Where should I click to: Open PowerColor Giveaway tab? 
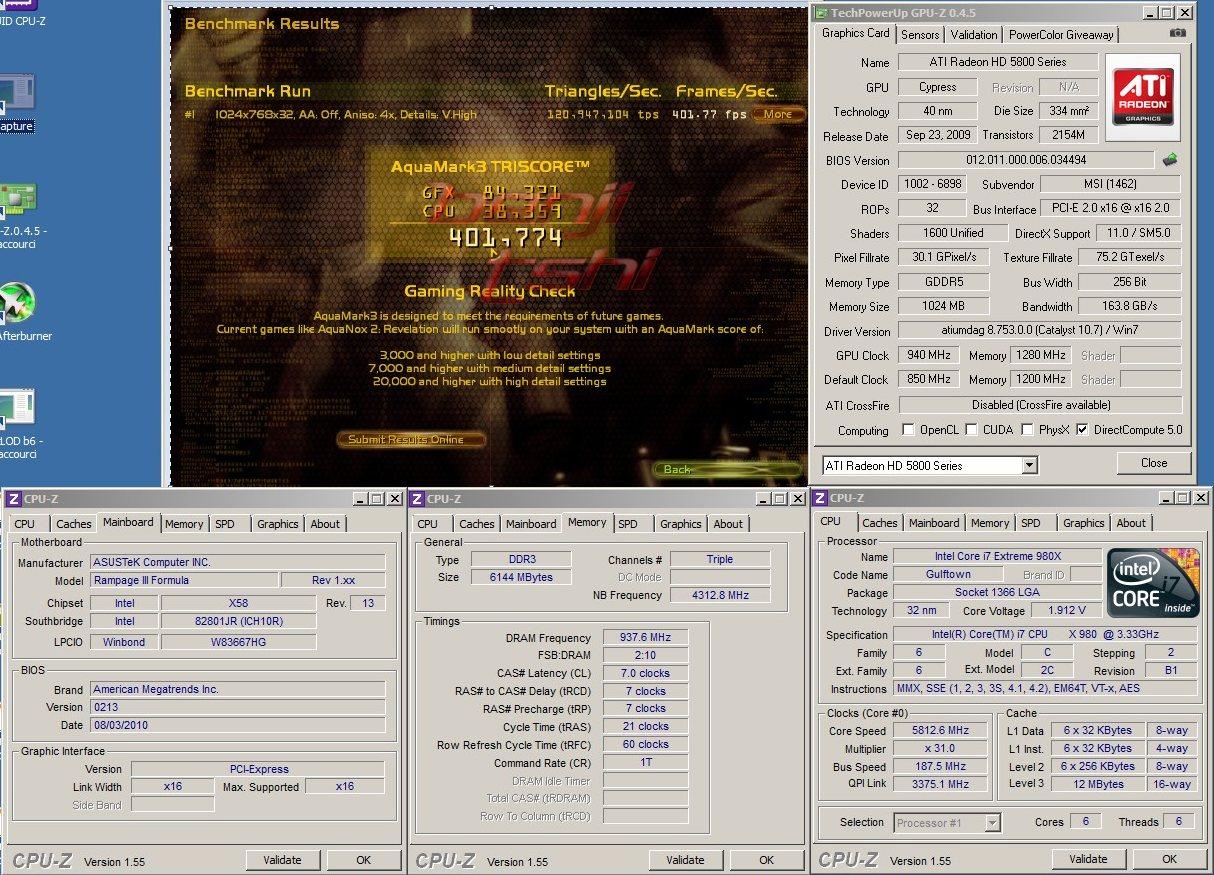[1061, 34]
